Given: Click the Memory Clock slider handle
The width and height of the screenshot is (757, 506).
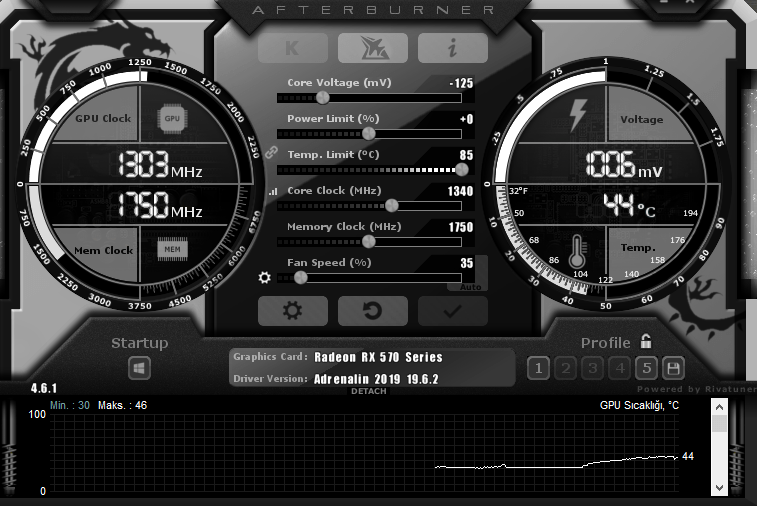Looking at the screenshot, I should [368, 241].
